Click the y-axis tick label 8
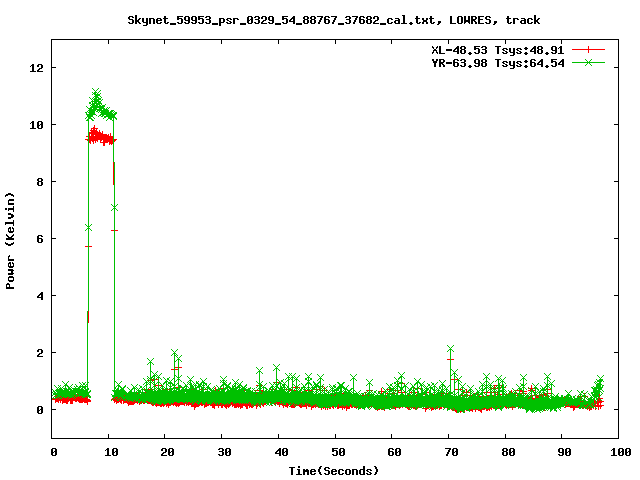This screenshot has width=640, height=480. click(x=40, y=182)
